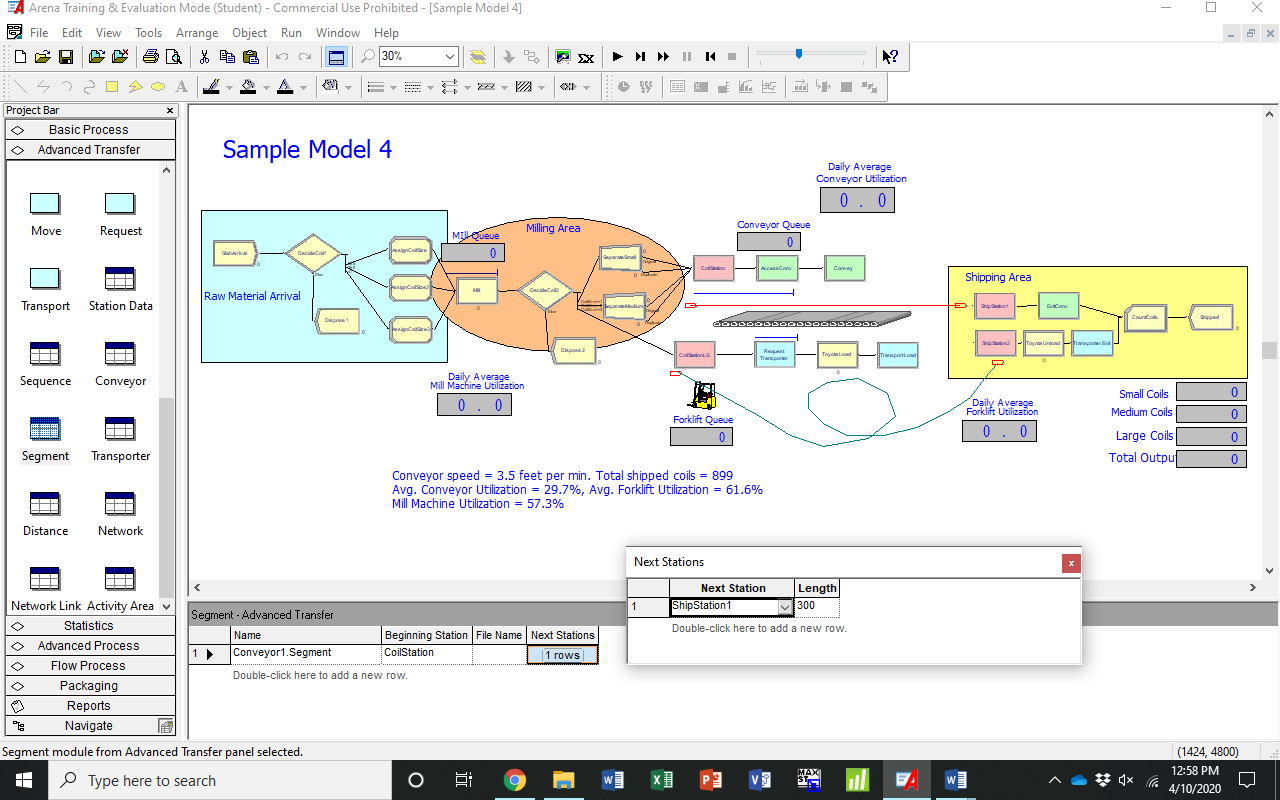Open the Line Color dropdown arrow
The image size is (1280, 800).
pyautogui.click(x=229, y=87)
